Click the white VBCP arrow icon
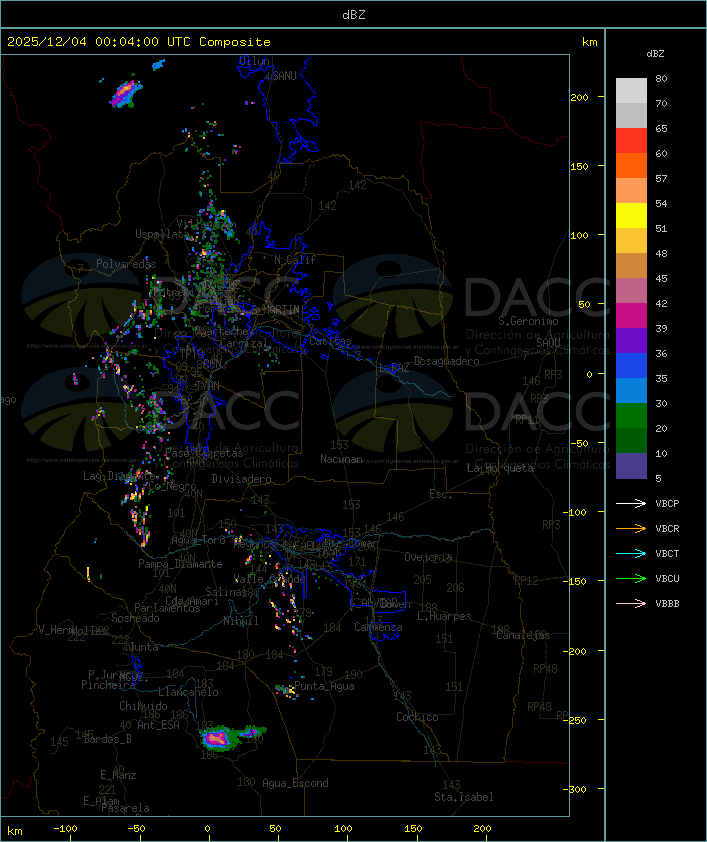The image size is (707, 842). [631, 503]
